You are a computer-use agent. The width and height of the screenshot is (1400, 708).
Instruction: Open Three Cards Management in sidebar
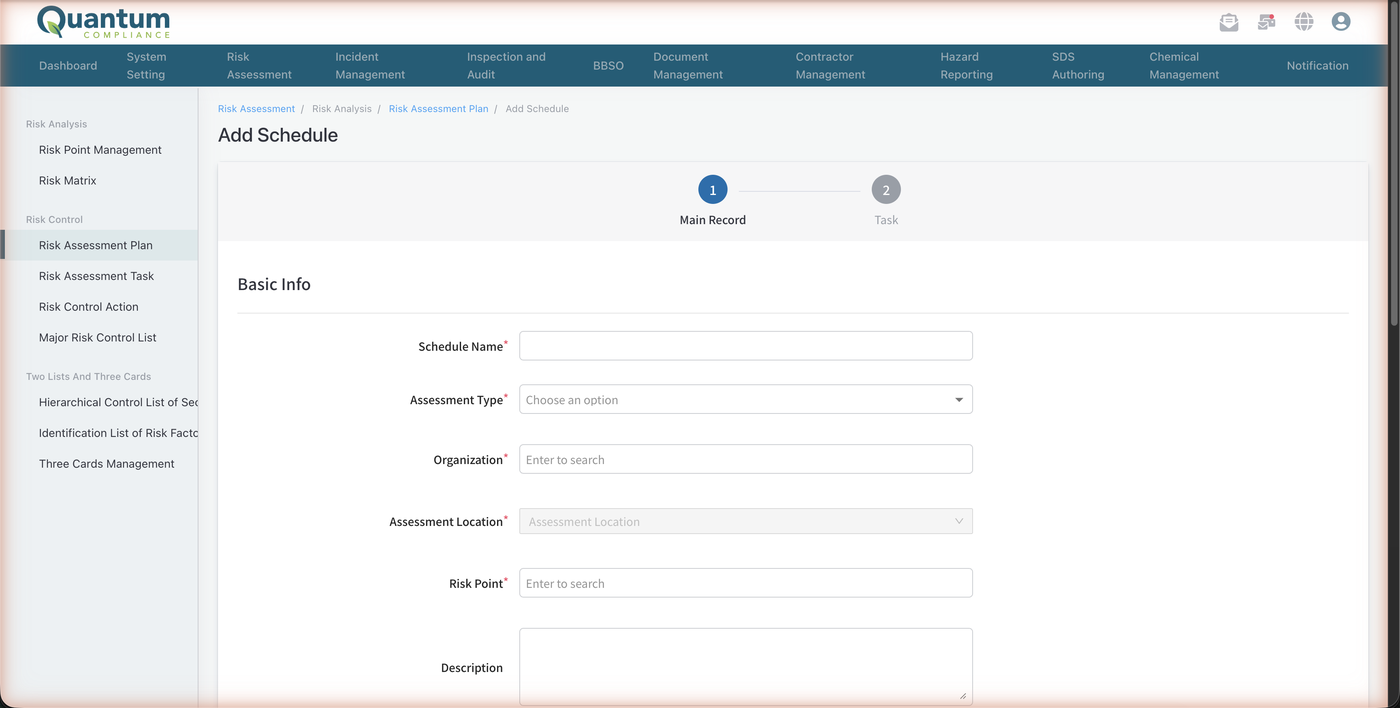[107, 464]
